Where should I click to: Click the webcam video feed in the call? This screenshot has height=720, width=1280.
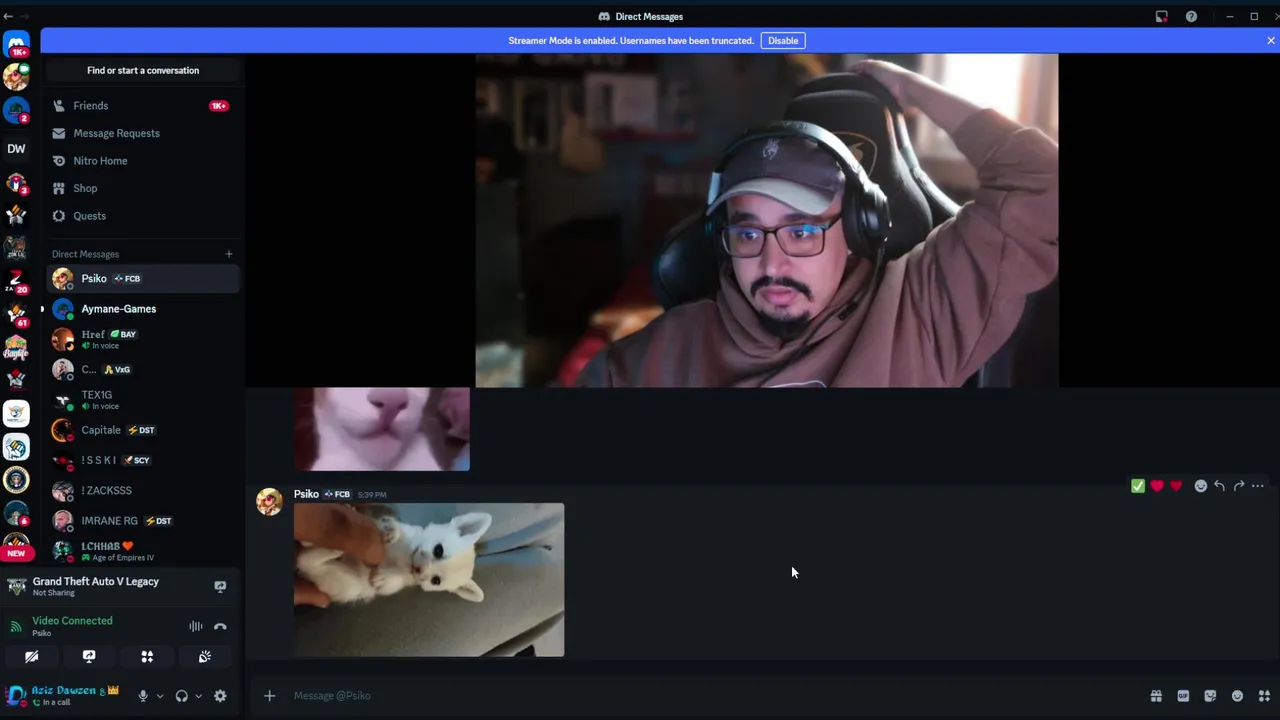click(x=767, y=221)
